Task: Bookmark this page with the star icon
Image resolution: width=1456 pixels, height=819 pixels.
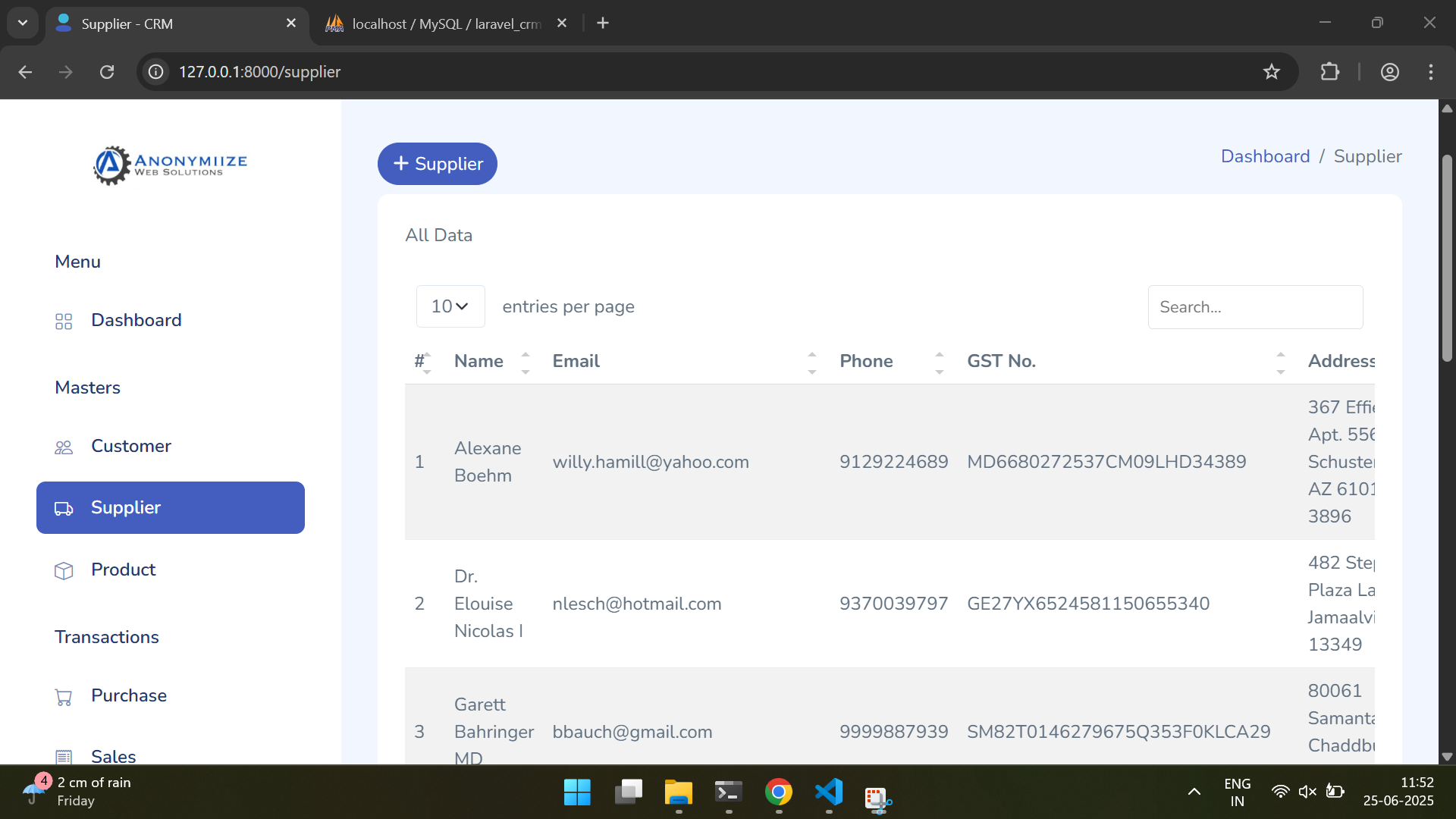Action: (1272, 72)
